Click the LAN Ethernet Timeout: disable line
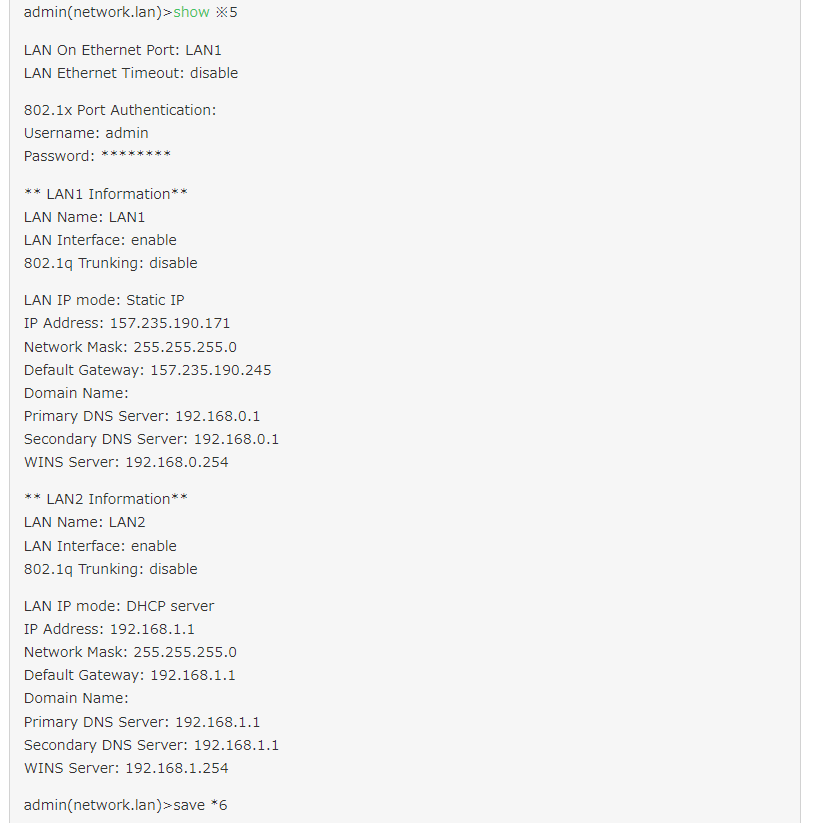This screenshot has height=823, width=813. click(x=131, y=73)
